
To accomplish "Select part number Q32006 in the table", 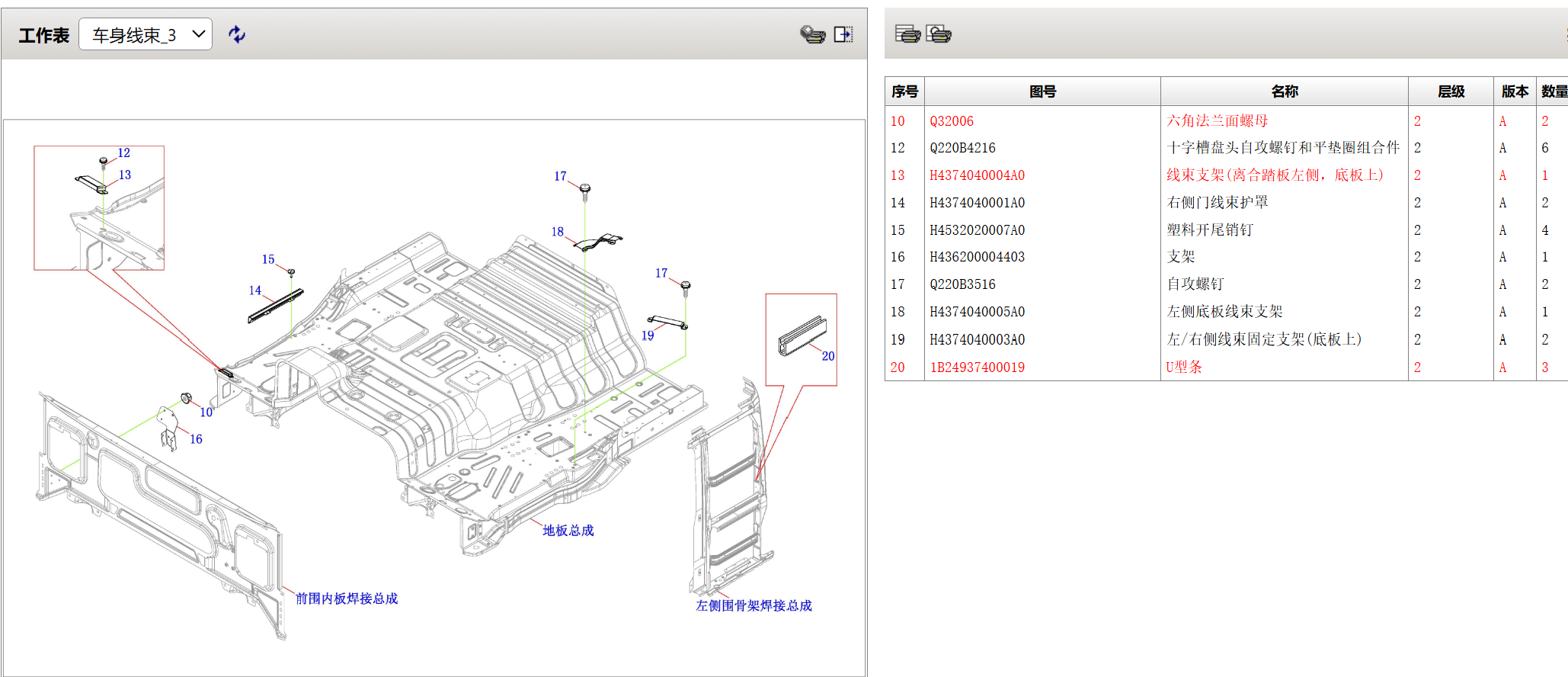I will point(952,121).
